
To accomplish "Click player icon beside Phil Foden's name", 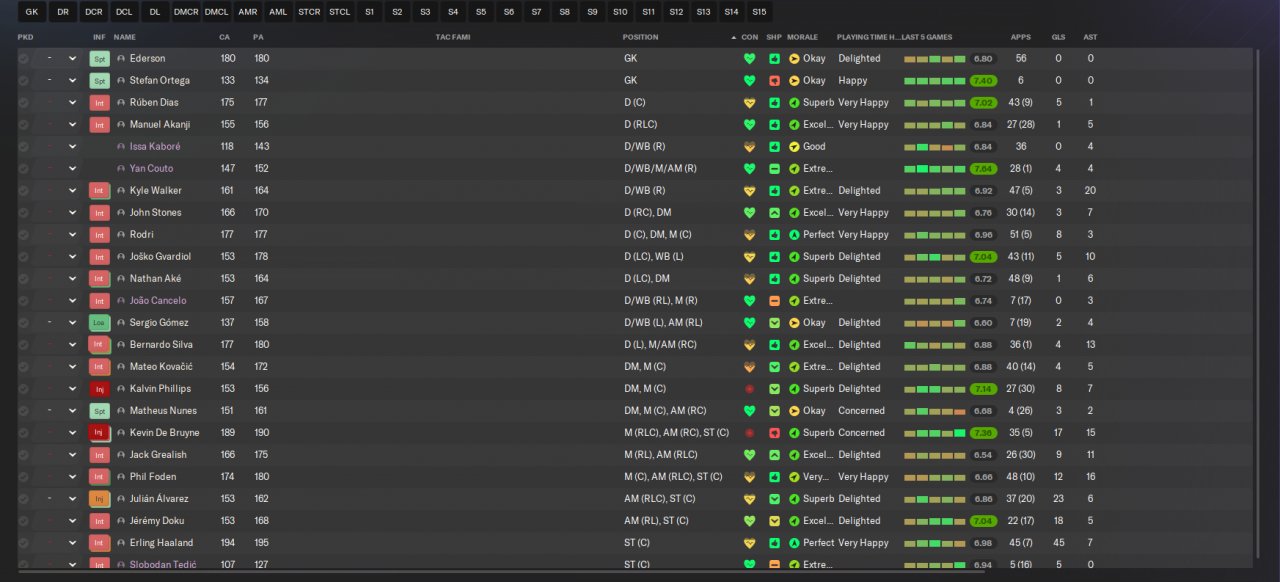I will click(x=121, y=476).
